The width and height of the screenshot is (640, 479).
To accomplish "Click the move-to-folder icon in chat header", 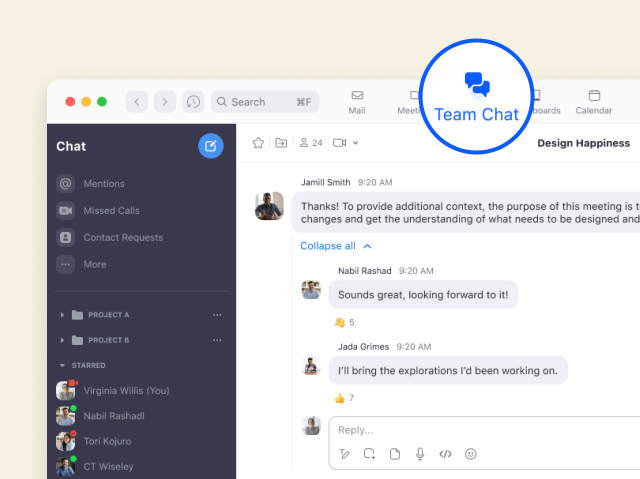I will (281, 143).
